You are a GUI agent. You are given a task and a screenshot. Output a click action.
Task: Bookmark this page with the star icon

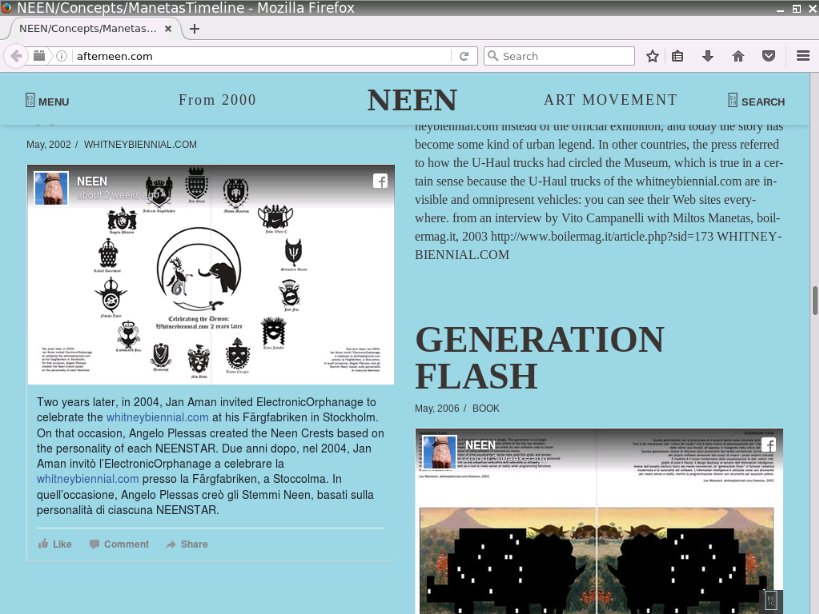[x=652, y=56]
